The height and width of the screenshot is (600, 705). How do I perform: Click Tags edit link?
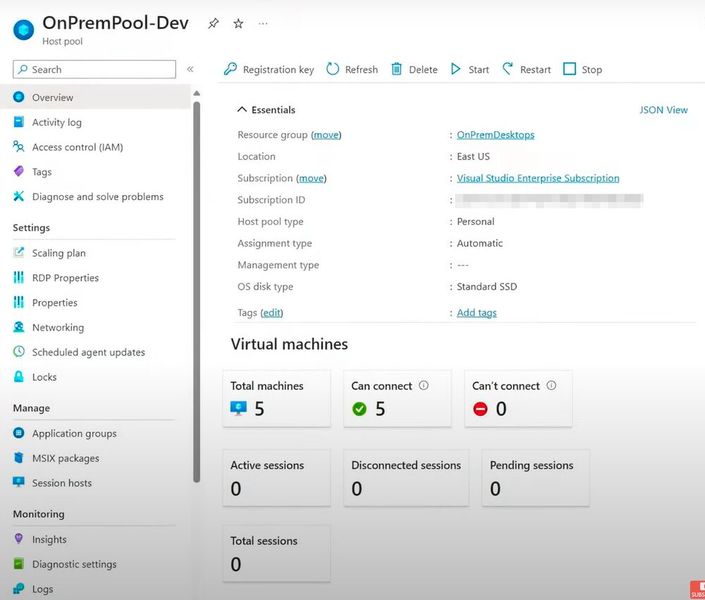coord(272,313)
